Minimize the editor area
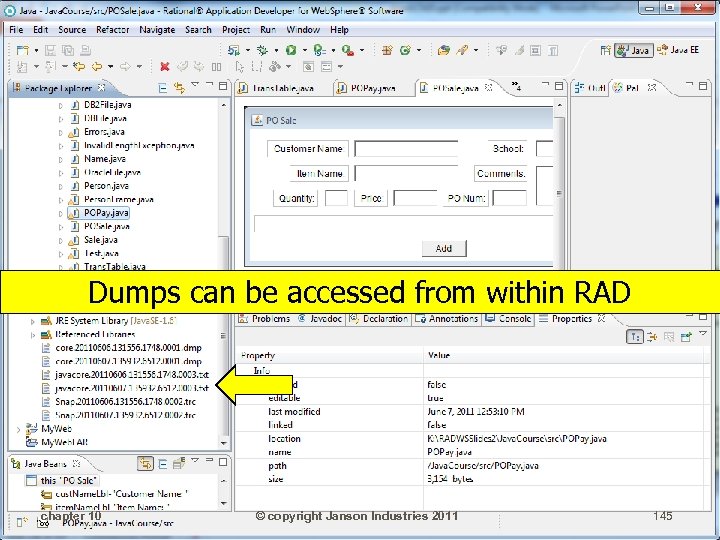 545,84
